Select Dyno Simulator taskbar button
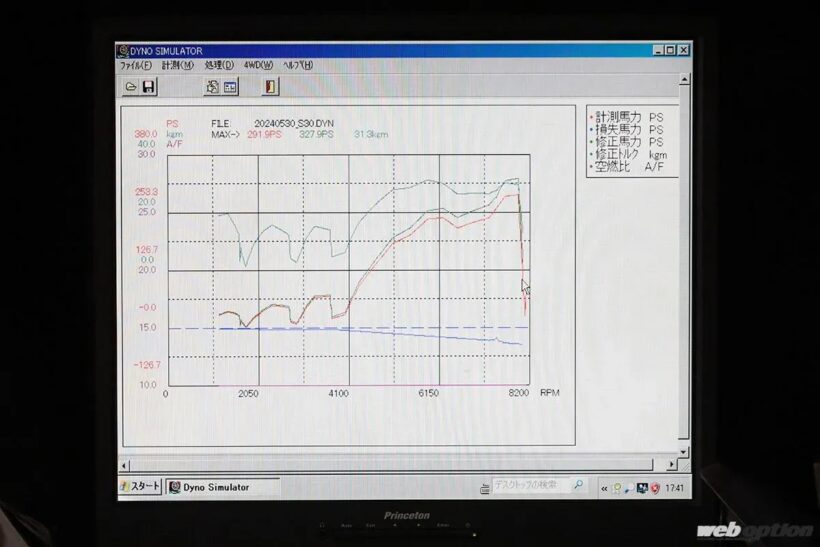The image size is (820, 547). [x=222, y=487]
